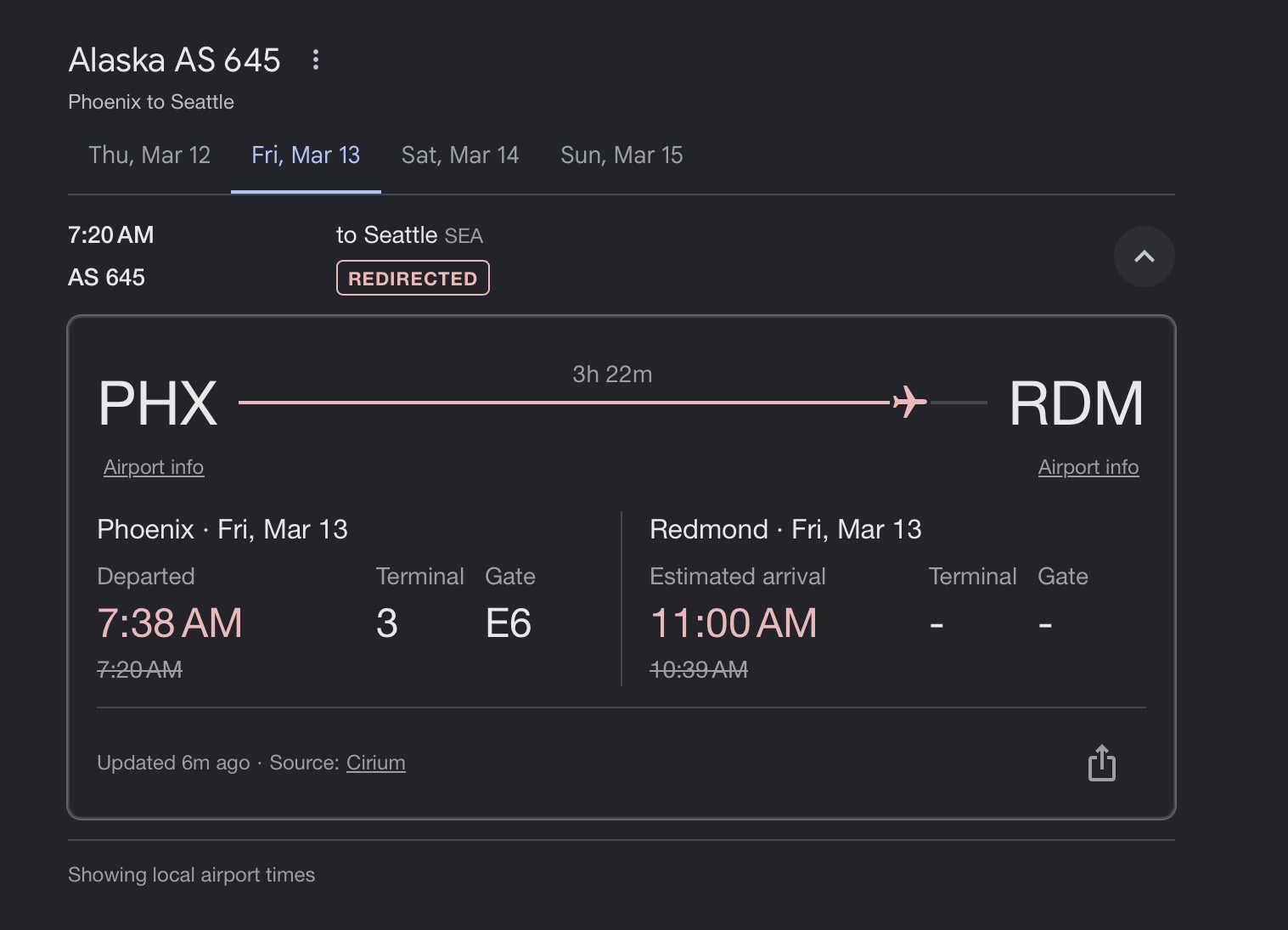Click the share icon in the flight card
This screenshot has height=930, width=1288.
coord(1101,763)
